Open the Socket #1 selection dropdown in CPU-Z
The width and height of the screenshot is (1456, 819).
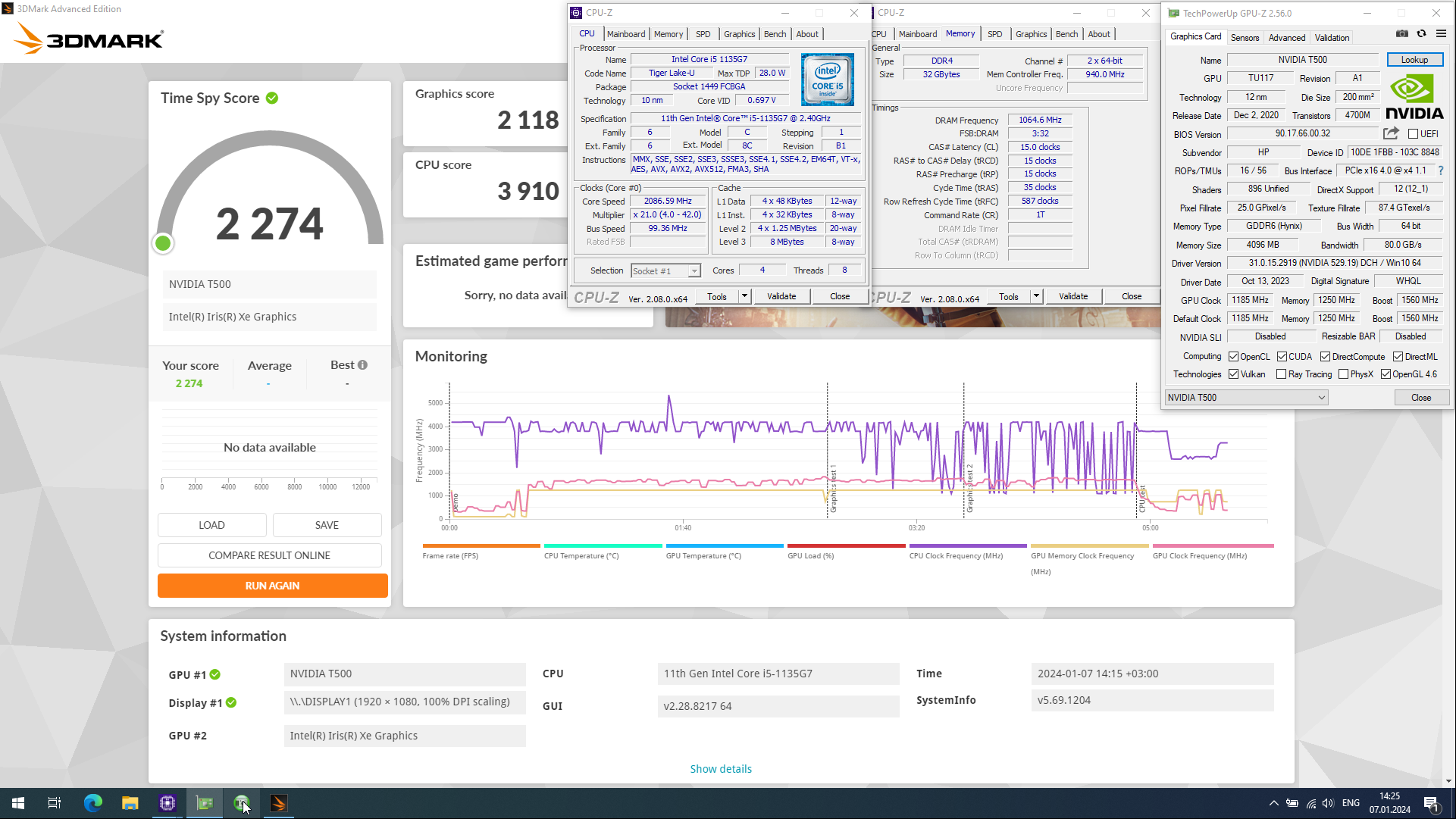click(665, 270)
